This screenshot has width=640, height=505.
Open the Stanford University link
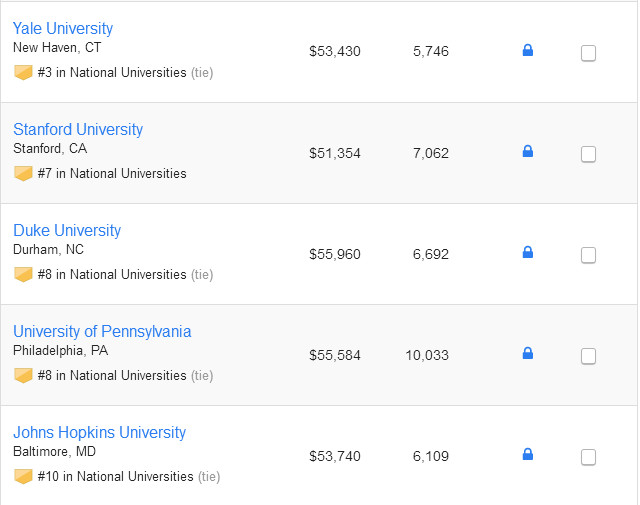[x=78, y=129]
